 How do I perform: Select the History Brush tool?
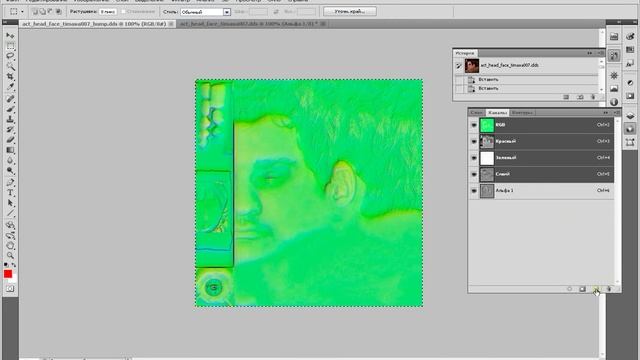[10, 129]
